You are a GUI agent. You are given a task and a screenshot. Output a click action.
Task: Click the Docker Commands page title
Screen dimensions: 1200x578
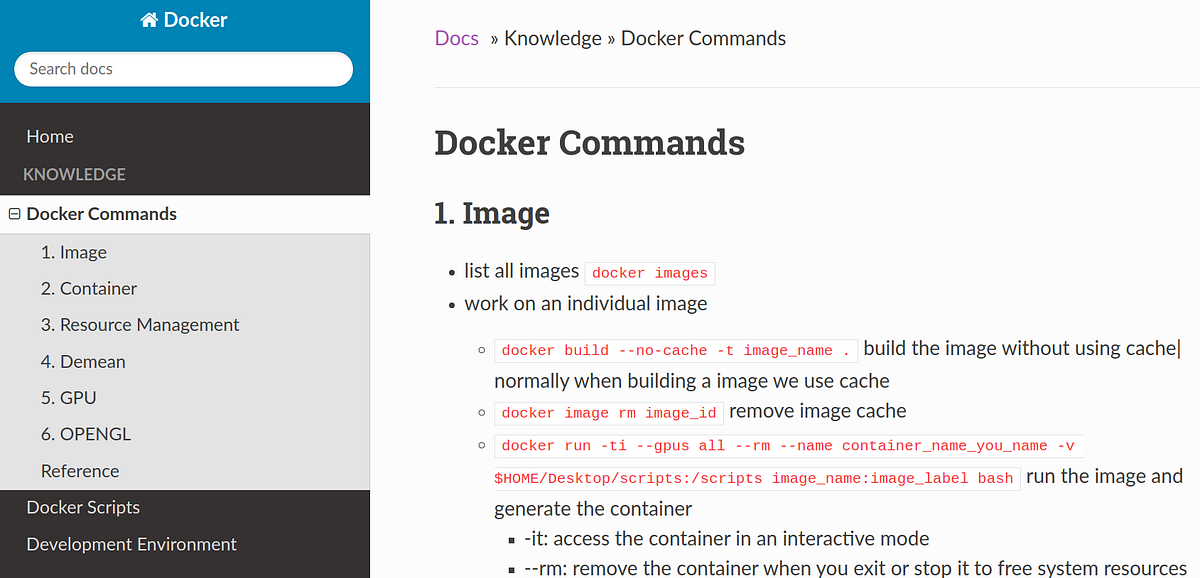pos(589,142)
